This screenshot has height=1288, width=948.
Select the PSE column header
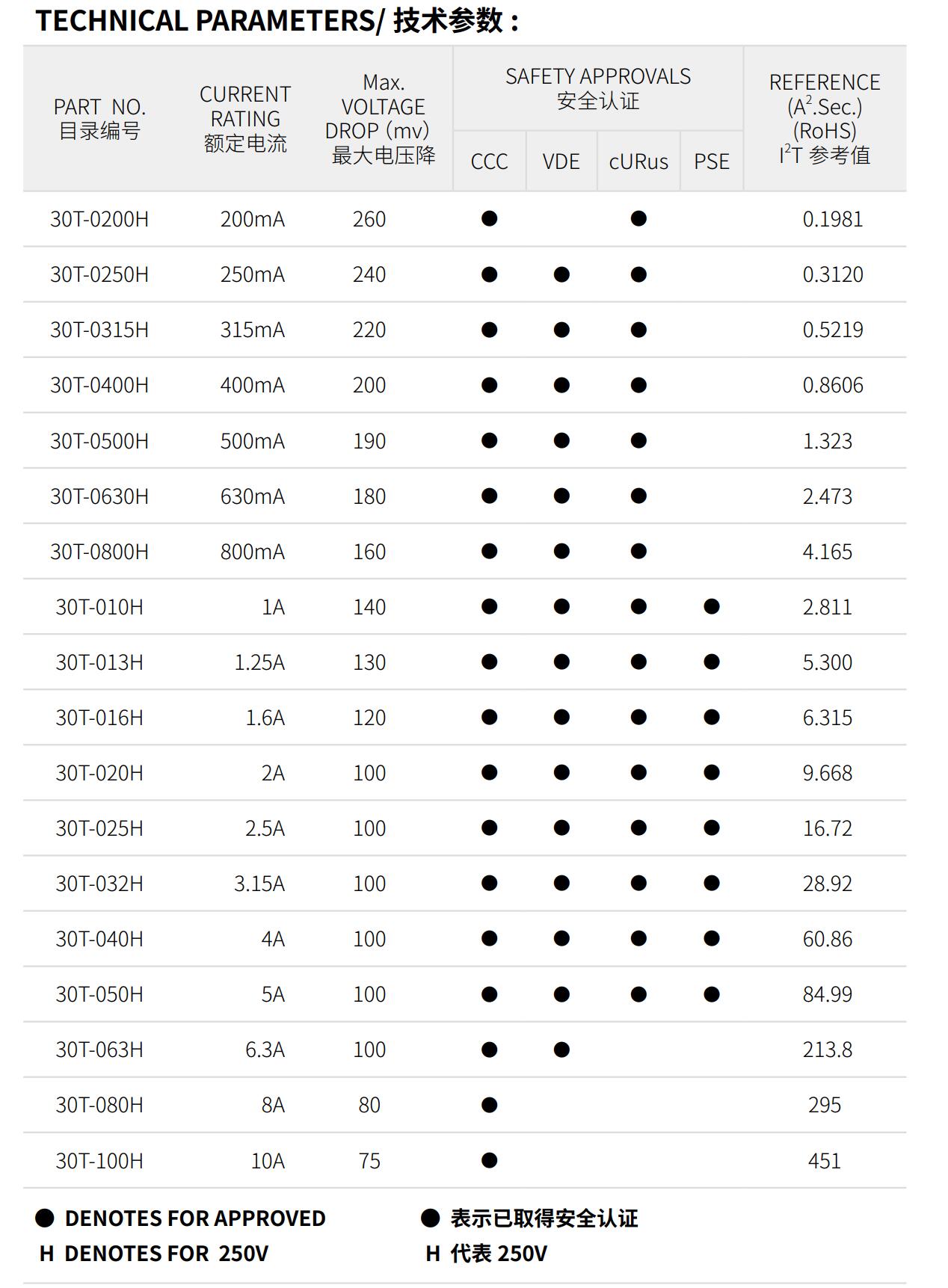point(712,161)
